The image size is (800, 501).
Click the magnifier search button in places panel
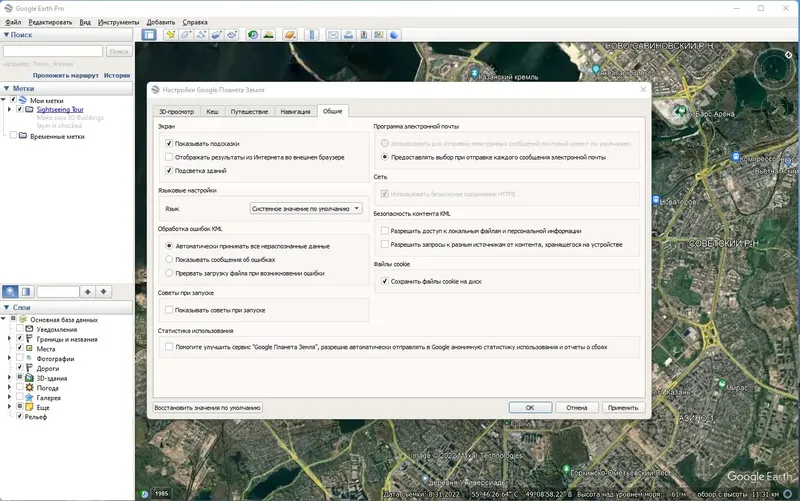pyautogui.click(x=10, y=291)
